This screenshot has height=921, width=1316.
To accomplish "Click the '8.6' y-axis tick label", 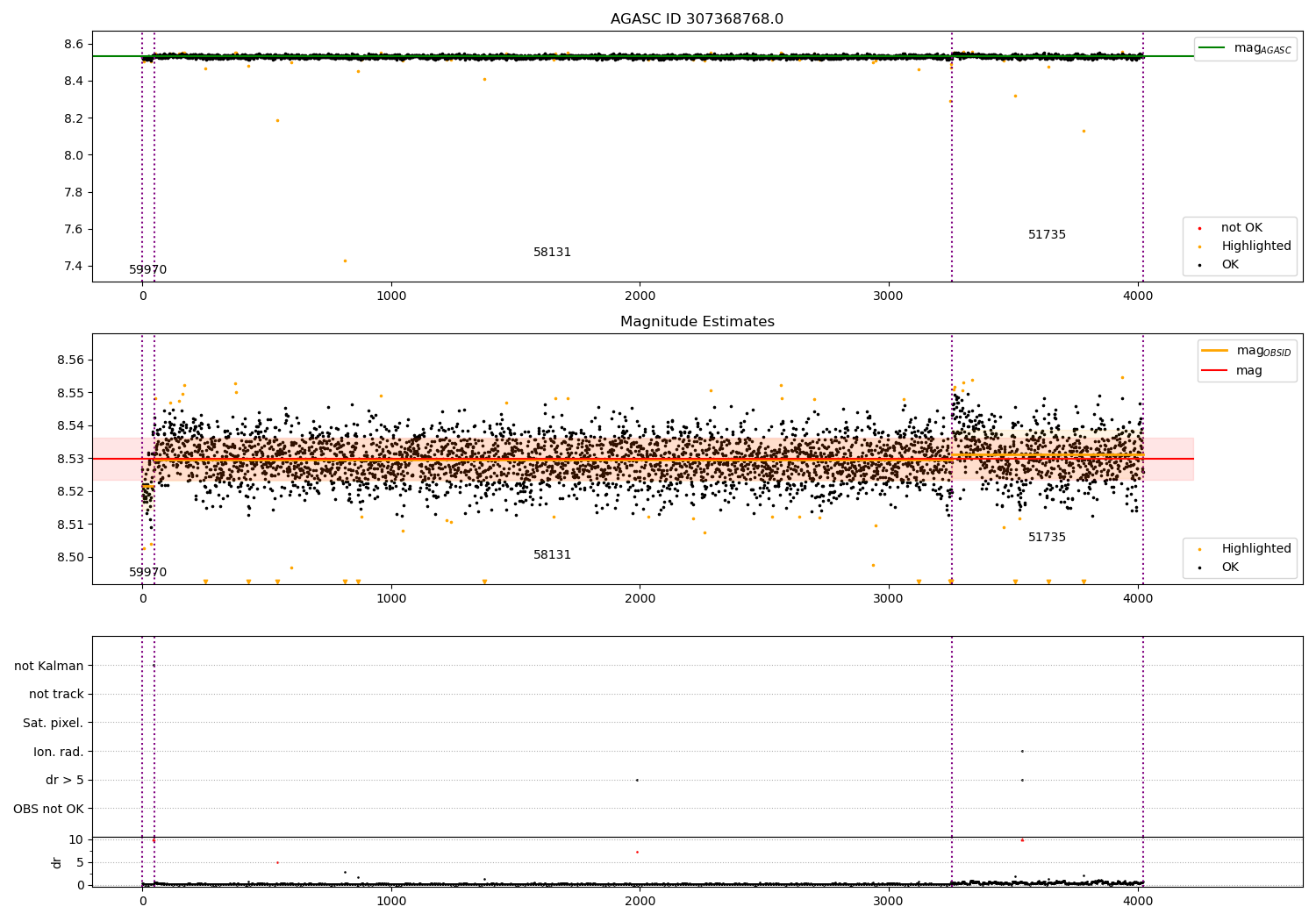I will pos(75,45).
